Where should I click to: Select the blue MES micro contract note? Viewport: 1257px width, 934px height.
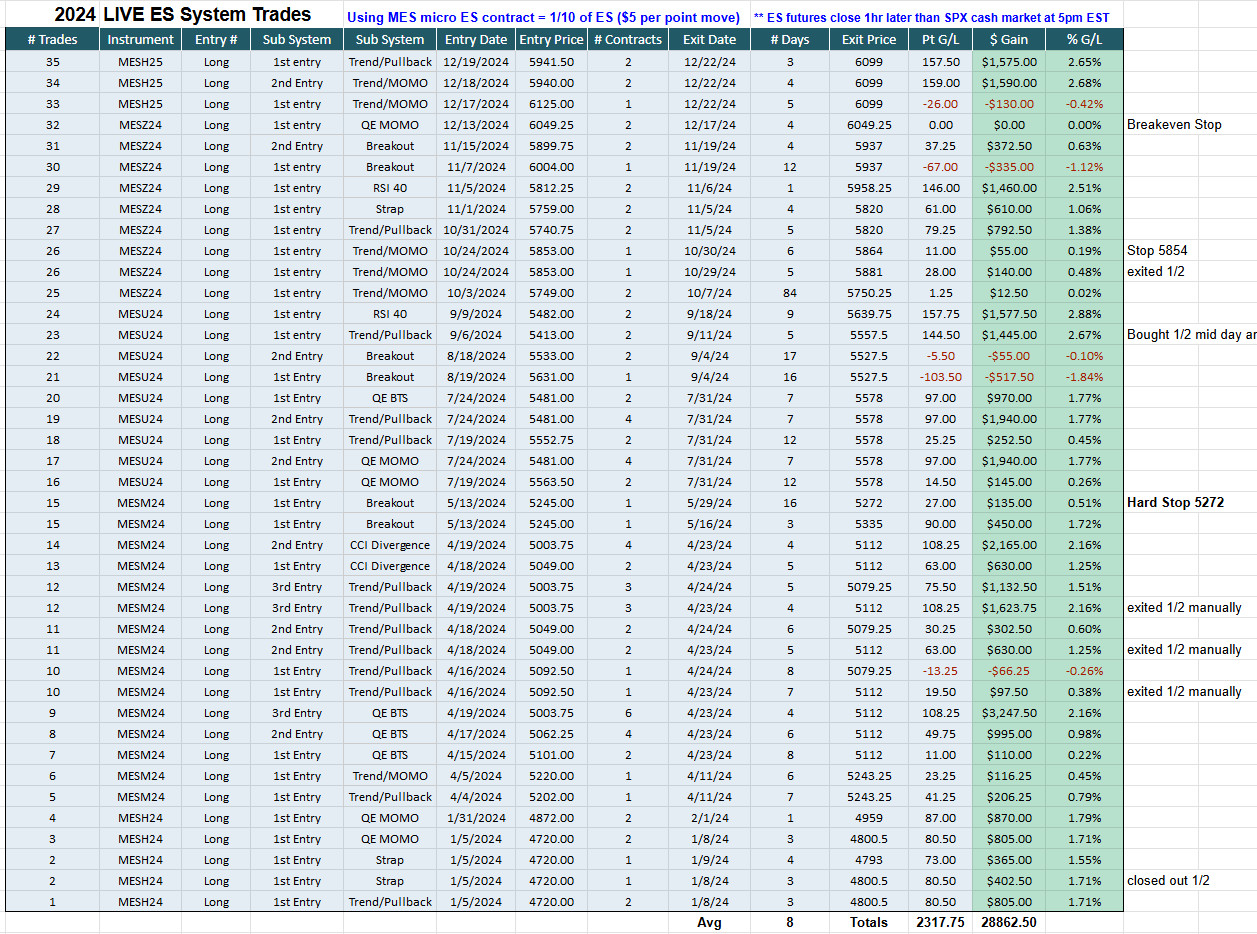point(543,17)
